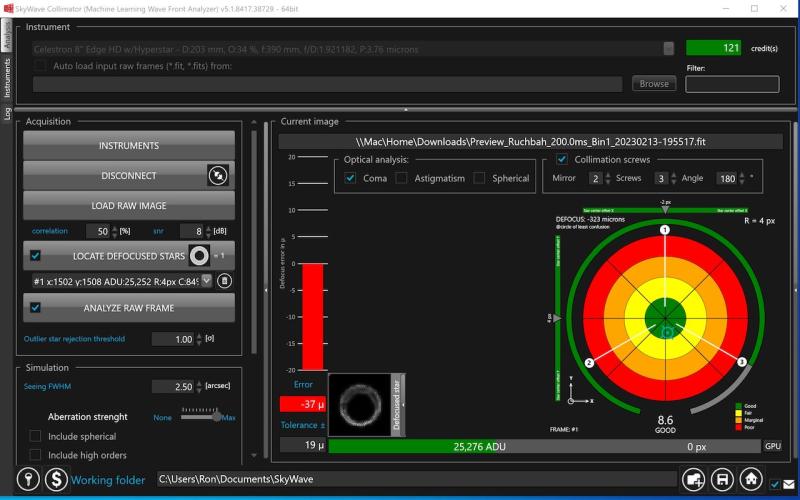Click the Tolerance 19 µ value field
Viewport: 800px width, 500px height.
point(303,445)
